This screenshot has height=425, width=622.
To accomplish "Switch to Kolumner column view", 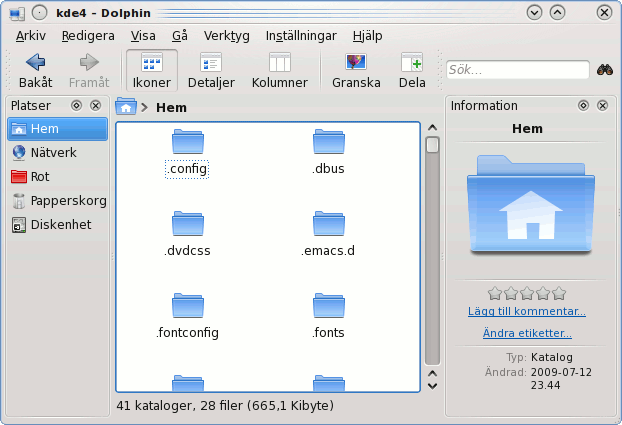I will pyautogui.click(x=279, y=70).
